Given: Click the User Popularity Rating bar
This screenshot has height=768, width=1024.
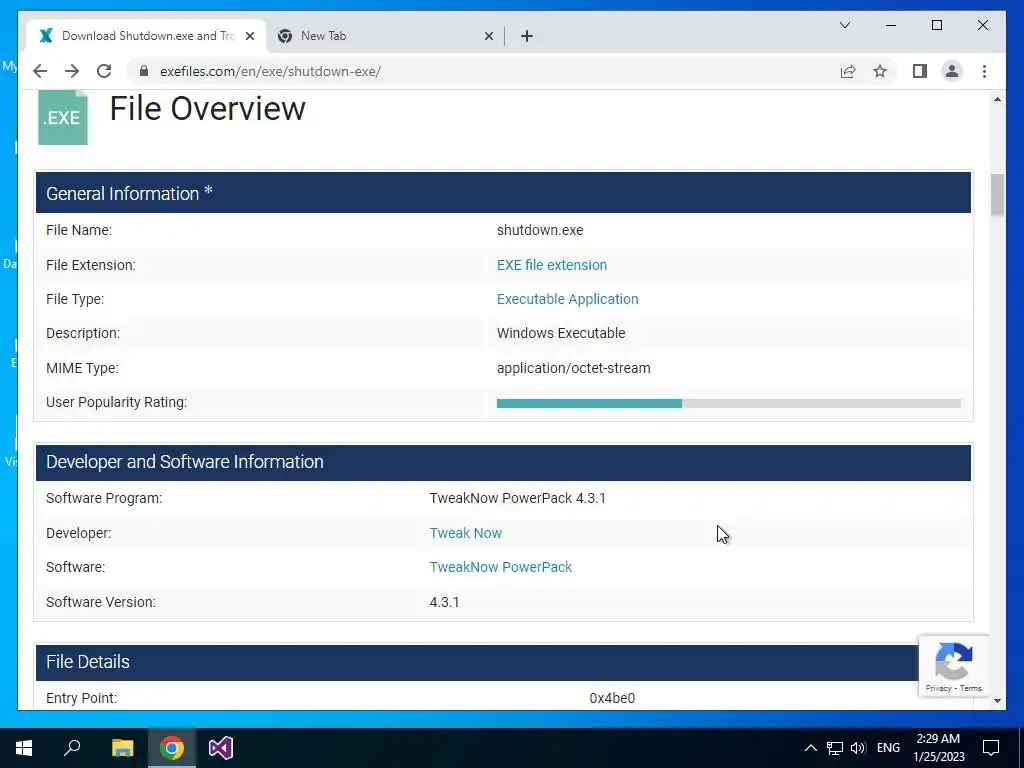Looking at the screenshot, I should [x=729, y=404].
